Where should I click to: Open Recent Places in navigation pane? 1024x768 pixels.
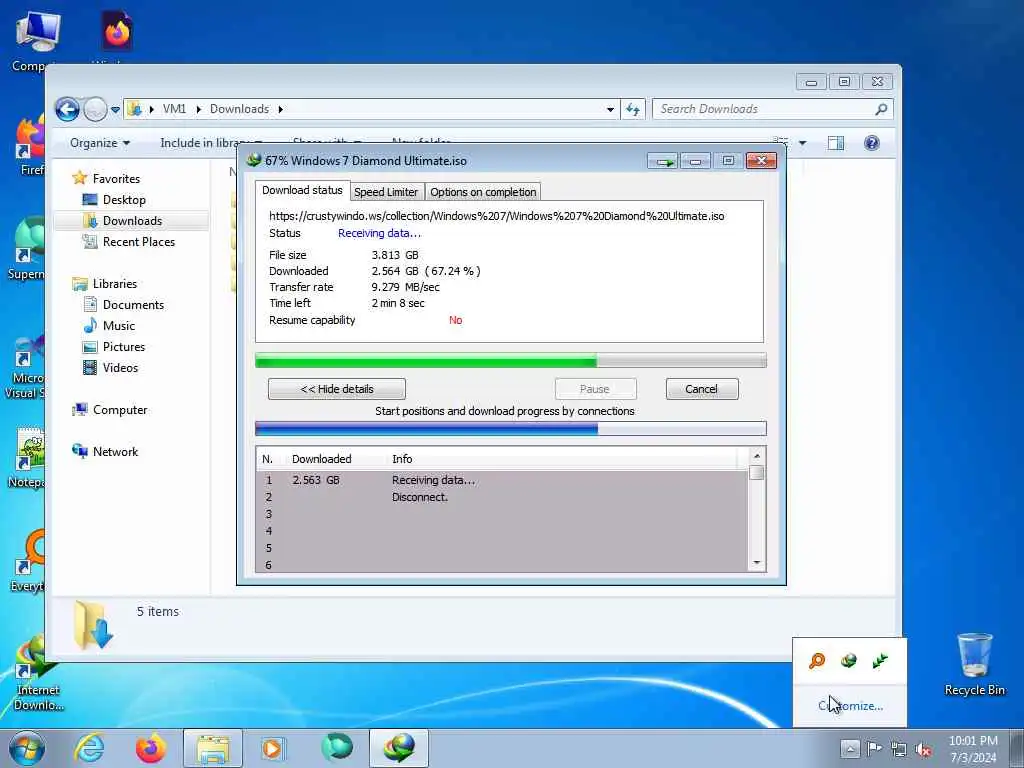[x=138, y=242]
